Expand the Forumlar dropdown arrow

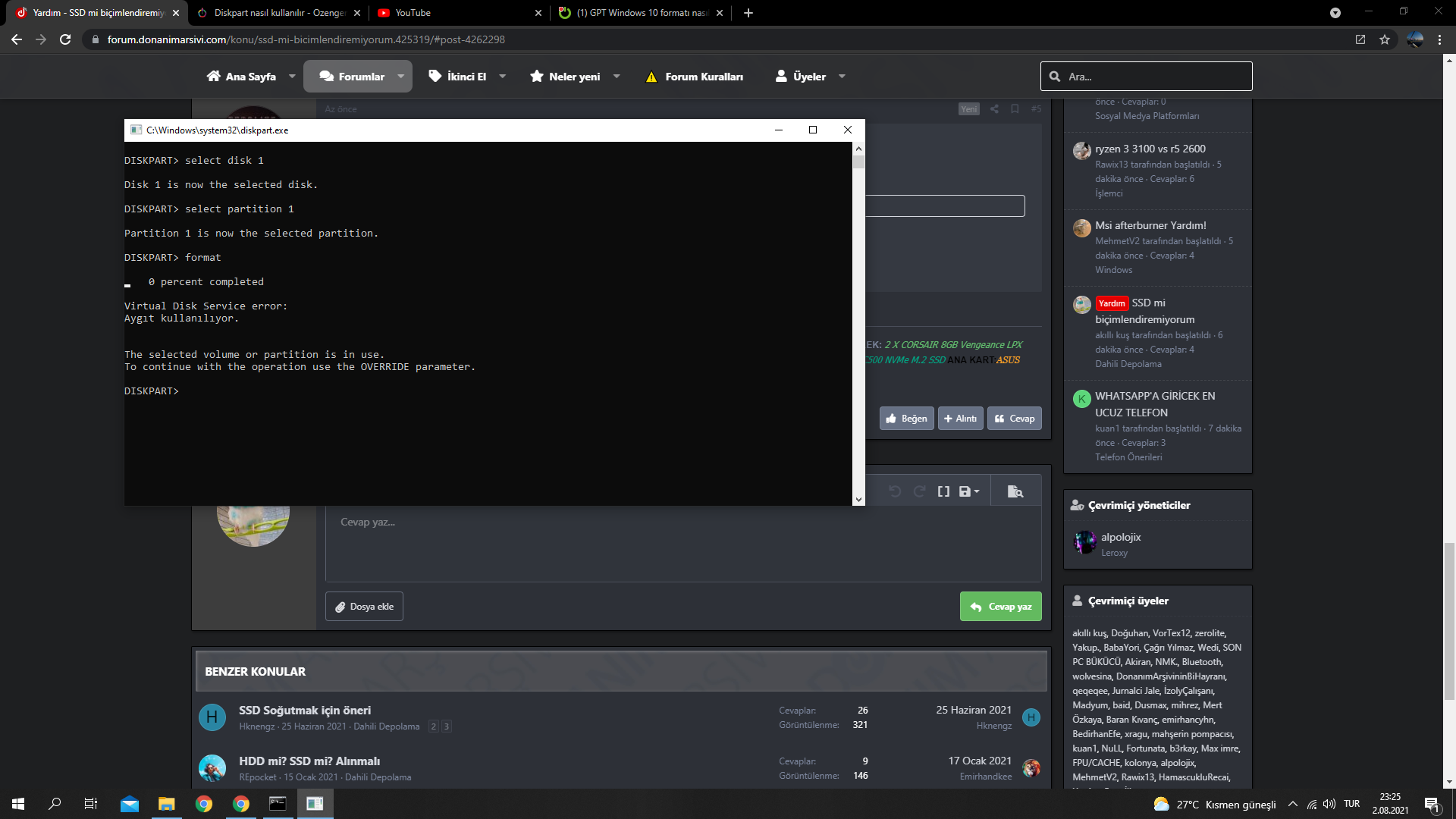click(x=401, y=77)
